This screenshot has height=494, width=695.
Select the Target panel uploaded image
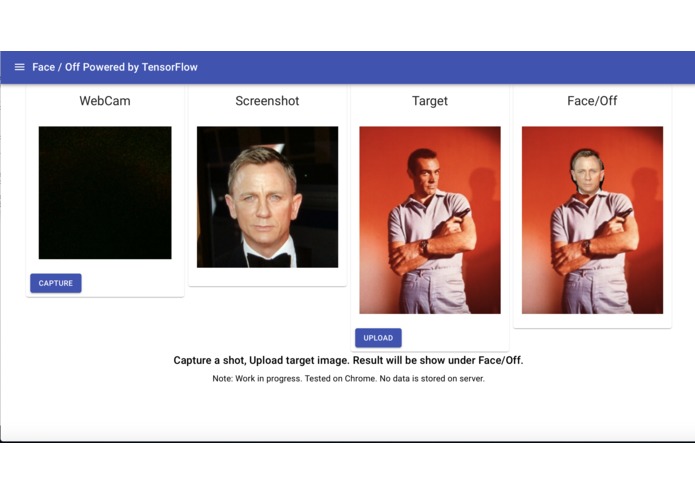(x=430, y=220)
